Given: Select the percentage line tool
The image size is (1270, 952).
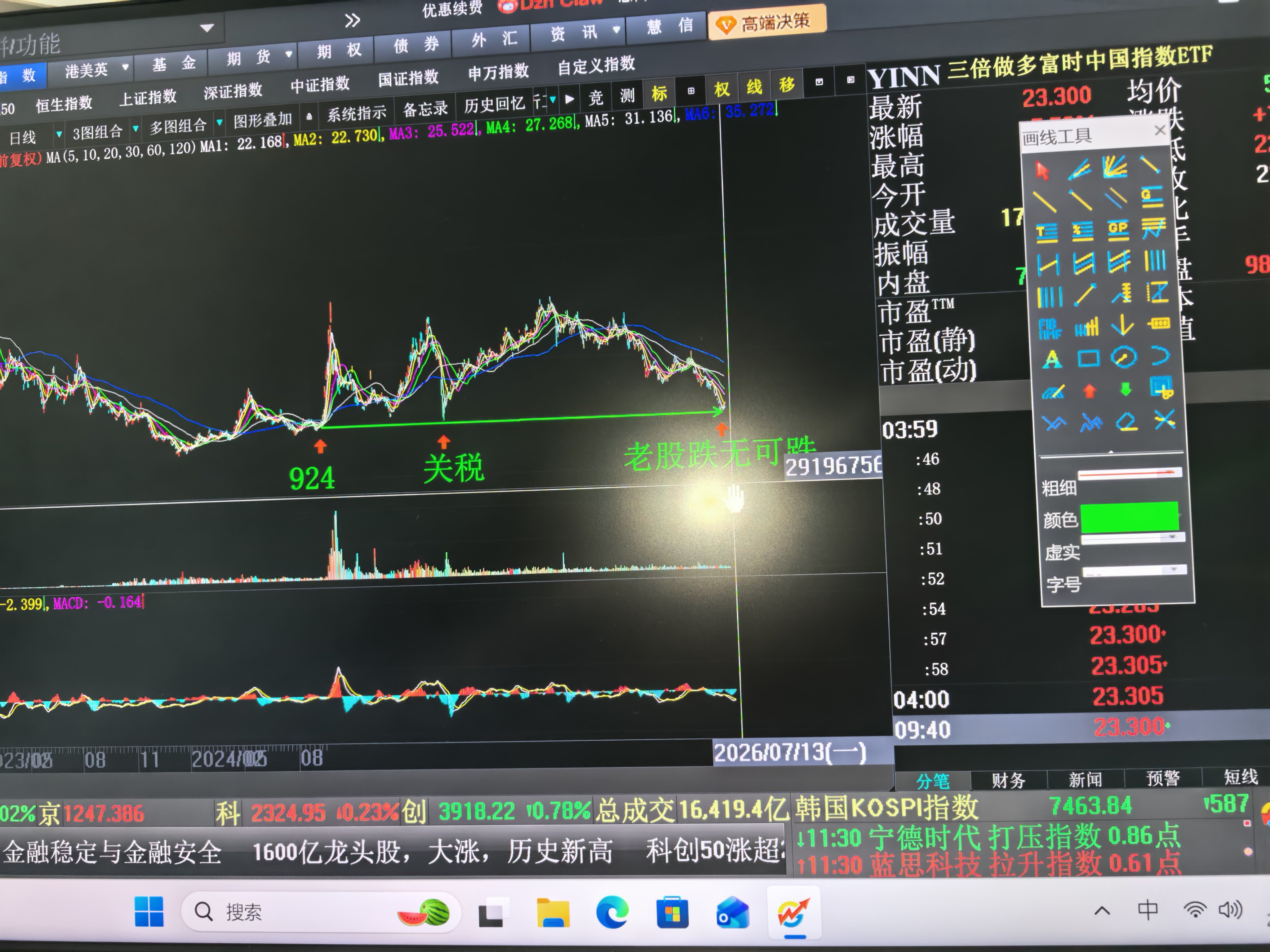Looking at the screenshot, I should point(1082,231).
